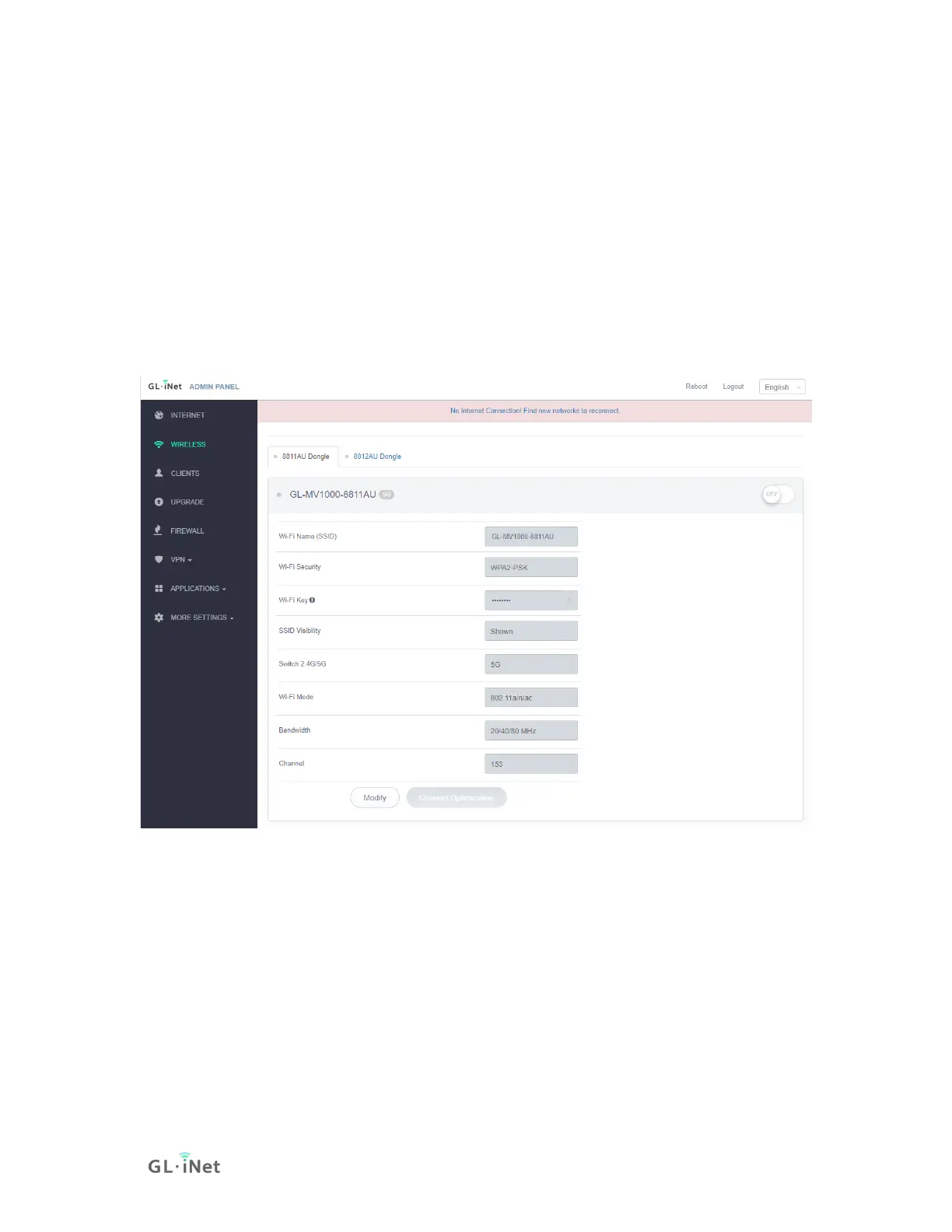Viewport: 952px width, 1232px height.
Task: Open the Bandwidth 20/40/80 MHz dropdown
Action: [x=531, y=731]
